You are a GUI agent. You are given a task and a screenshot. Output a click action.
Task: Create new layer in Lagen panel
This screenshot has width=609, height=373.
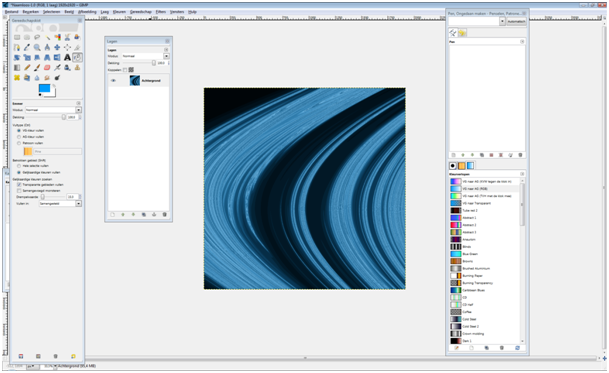pyautogui.click(x=113, y=214)
